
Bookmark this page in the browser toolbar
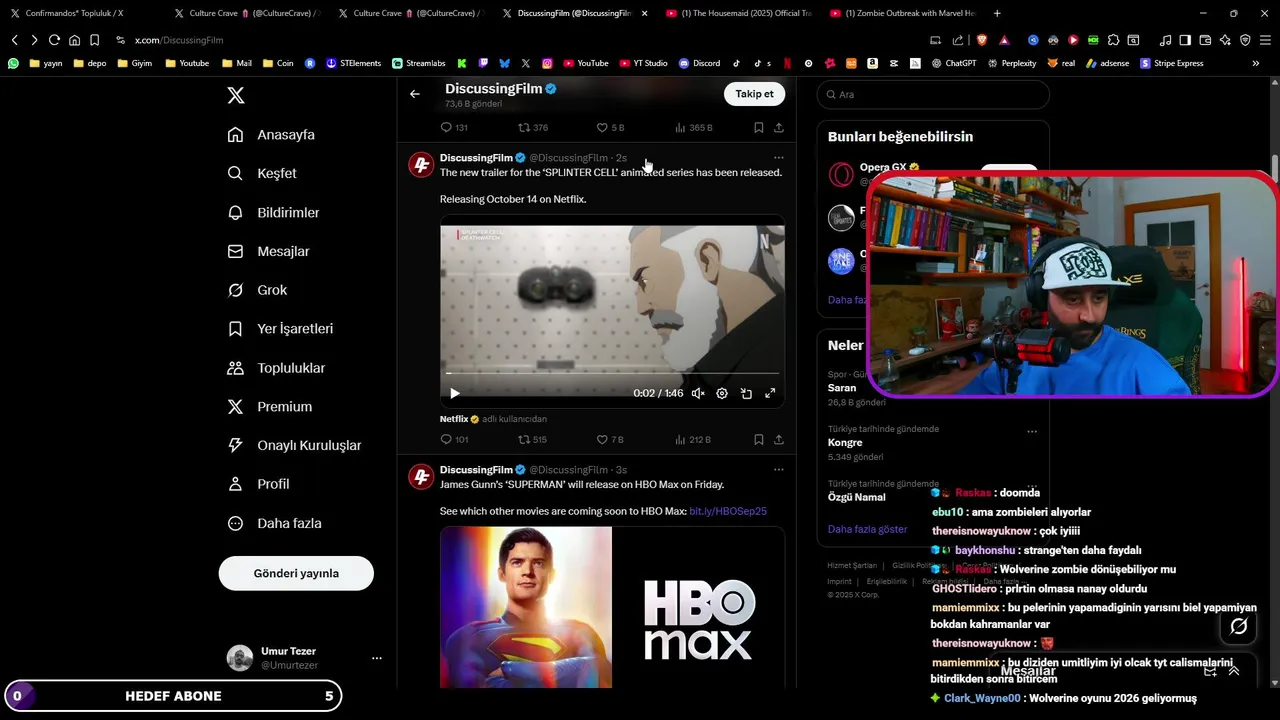click(x=94, y=40)
